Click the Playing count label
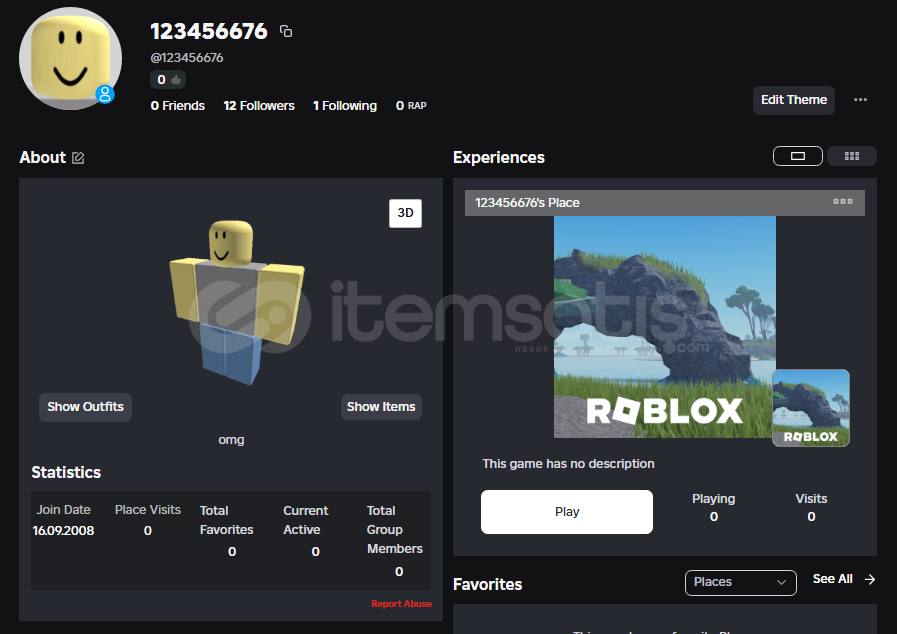Image resolution: width=897 pixels, height=634 pixels. coord(714,498)
